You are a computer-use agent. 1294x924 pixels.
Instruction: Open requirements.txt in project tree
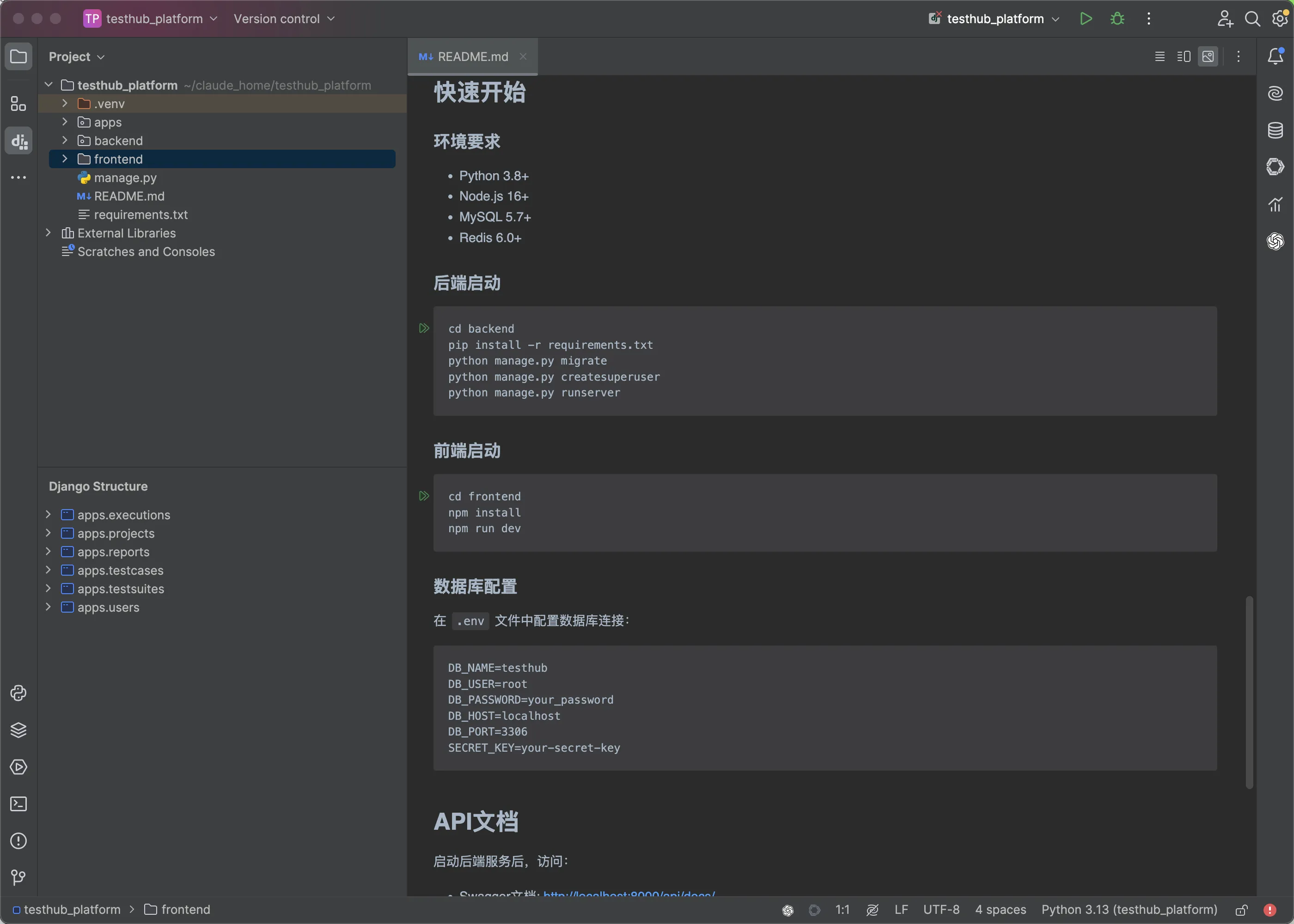point(140,214)
